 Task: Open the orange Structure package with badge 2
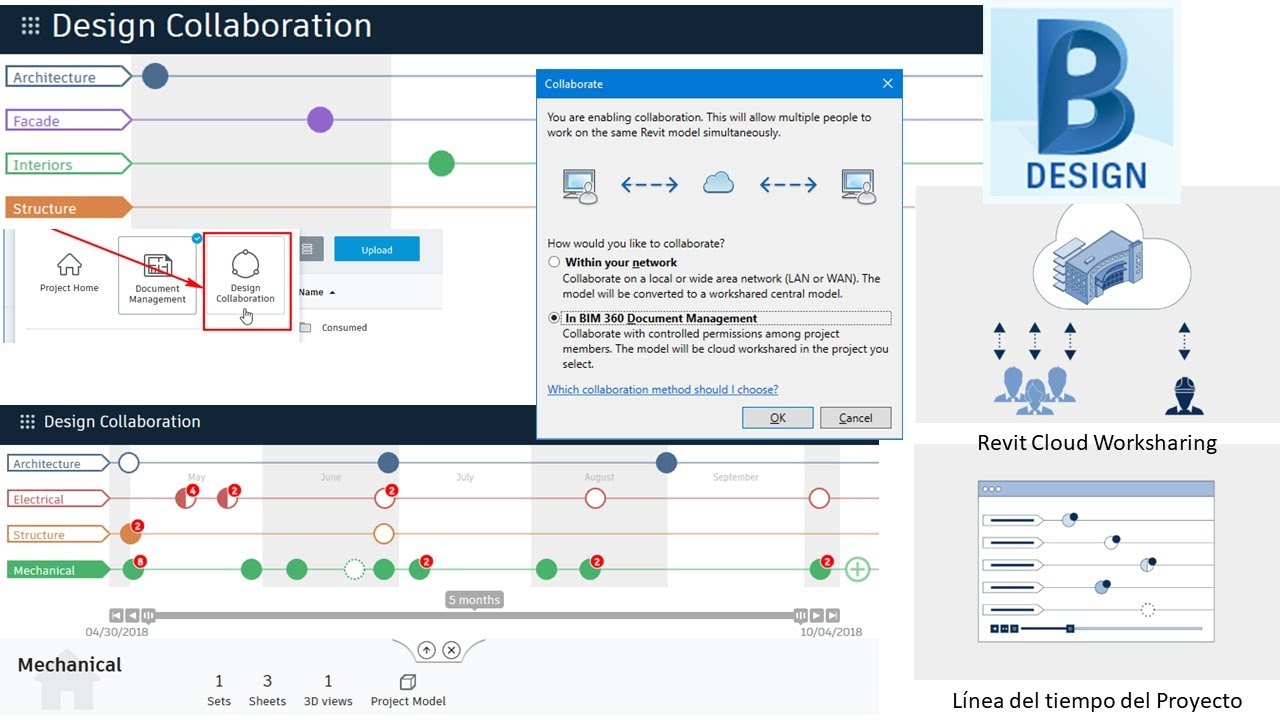[131, 532]
